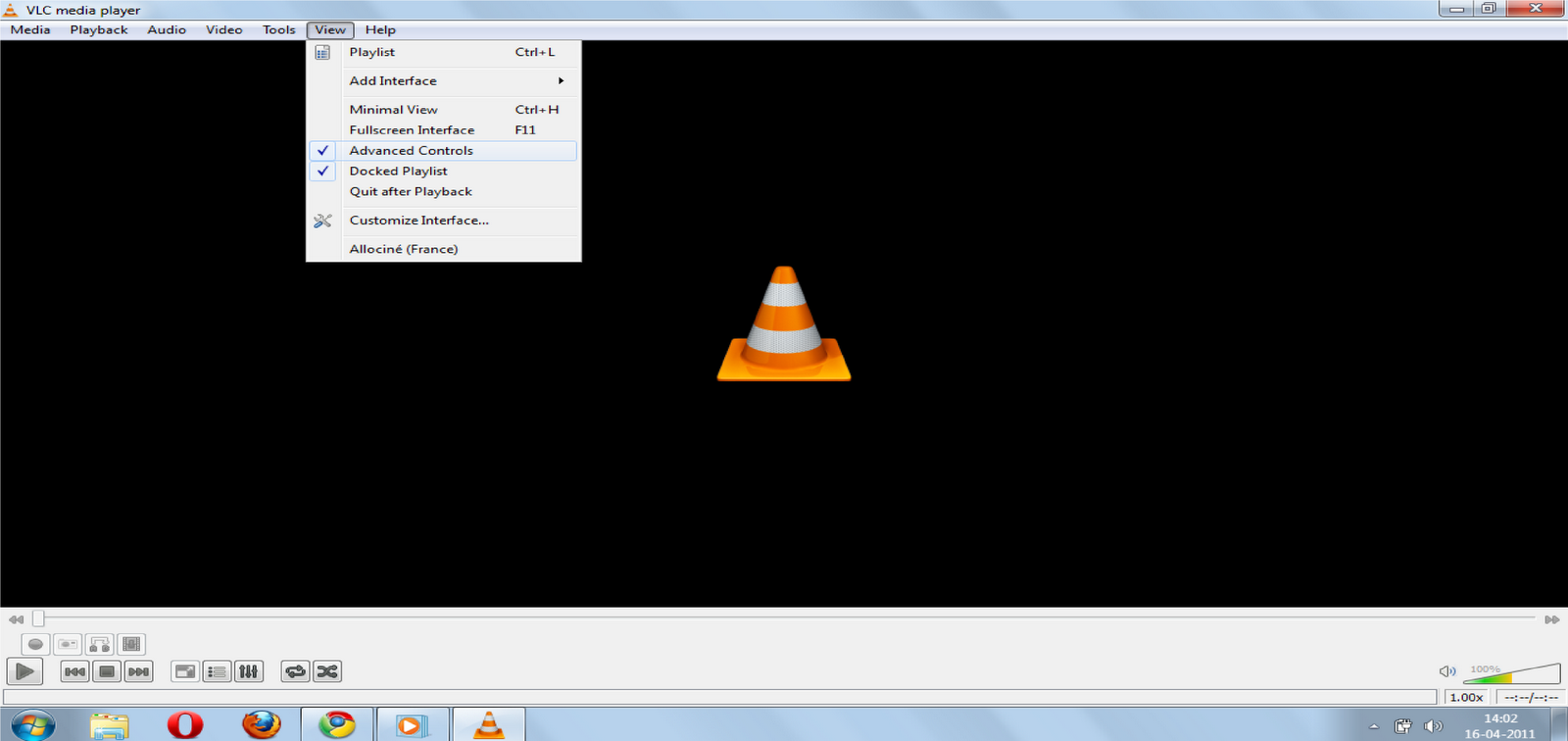Viewport: 1568px width, 741px height.
Task: Open system volume from tray speaker
Action: point(1433,726)
